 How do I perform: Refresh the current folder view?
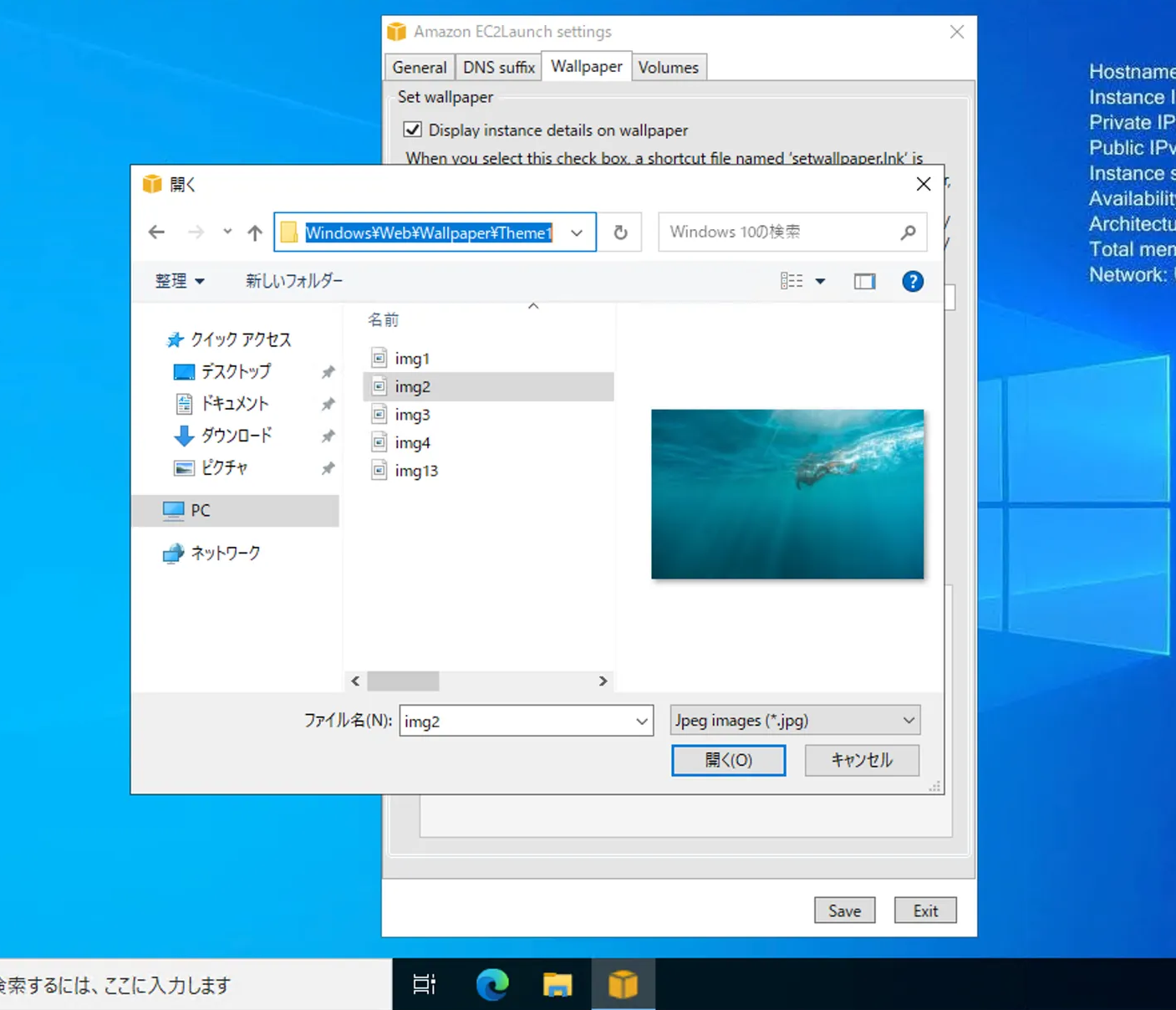coord(620,232)
